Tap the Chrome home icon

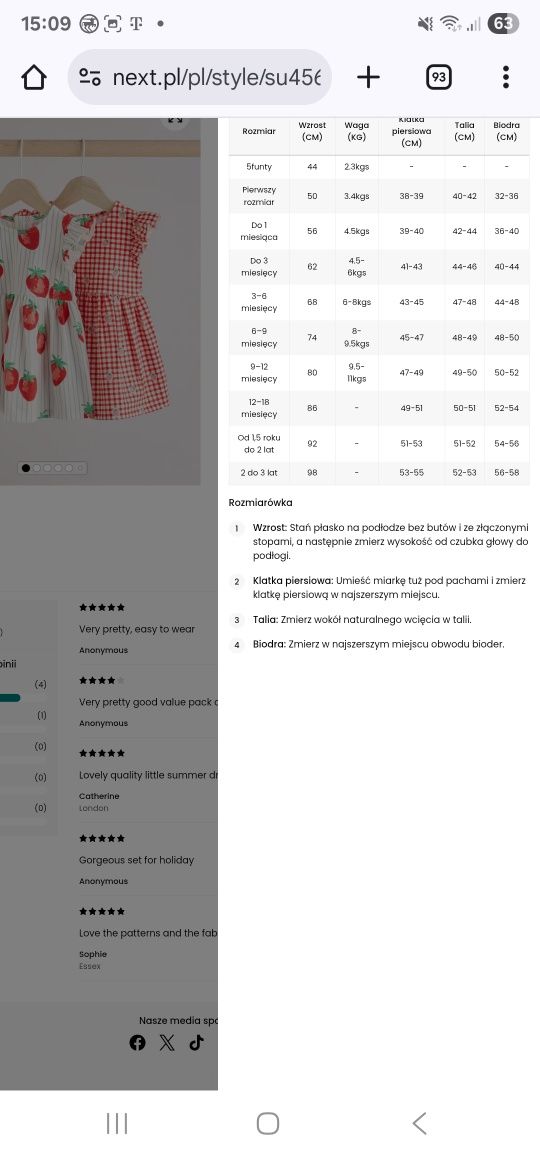coord(34,78)
